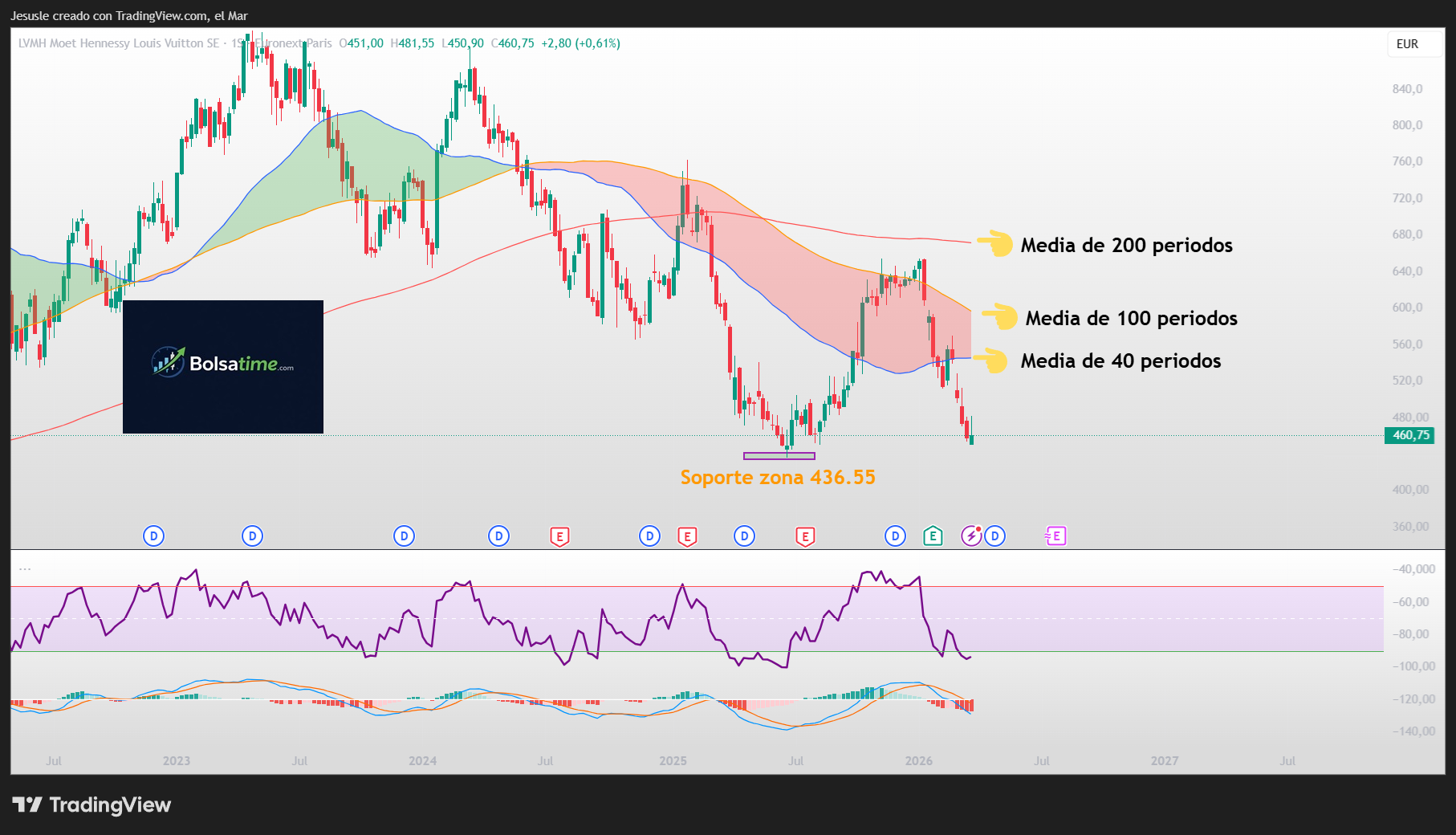1456x835 pixels.
Task: Open the EUR currency selector
Action: click(1407, 44)
